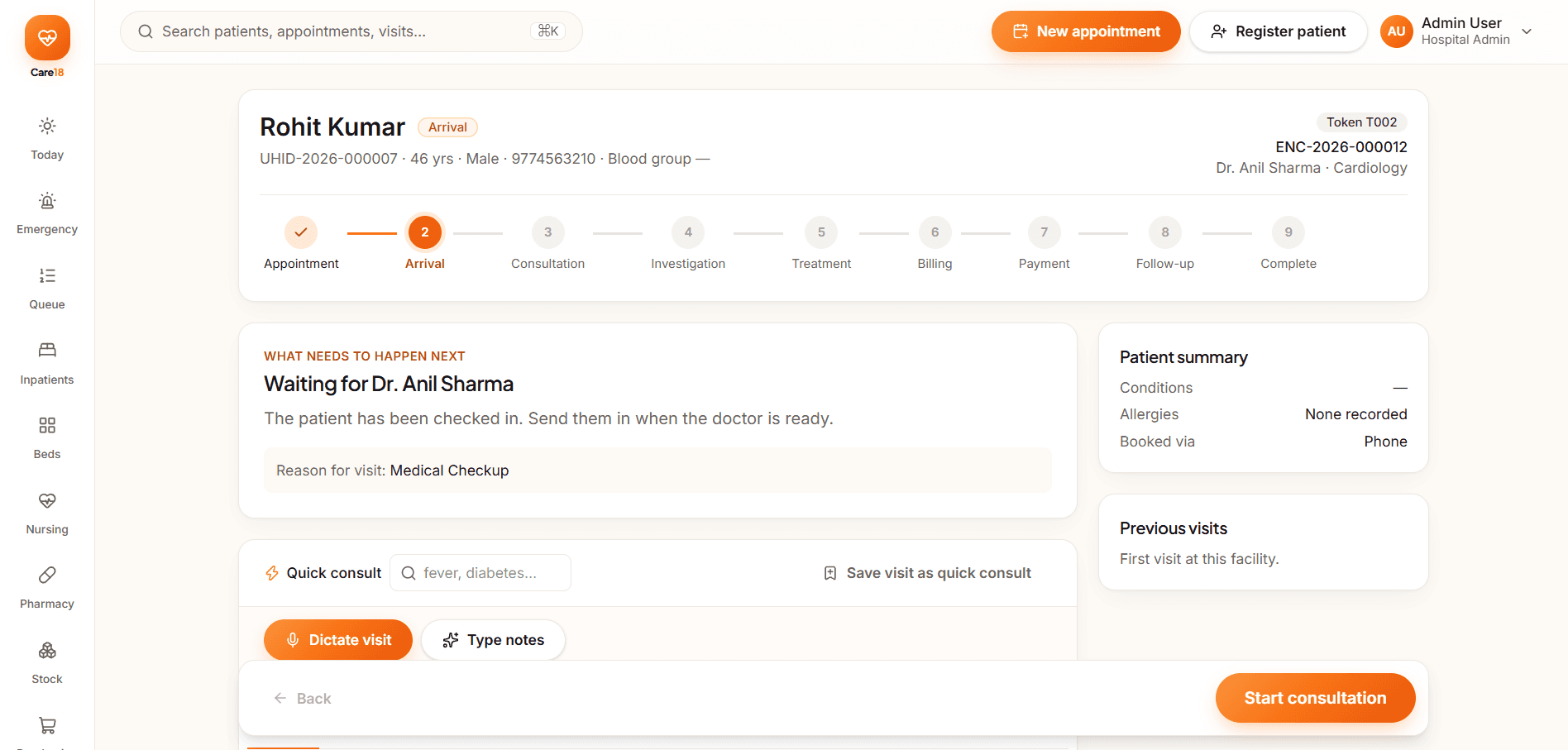Select the completed Appointment step
The width and height of the screenshot is (1568, 750).
point(301,232)
